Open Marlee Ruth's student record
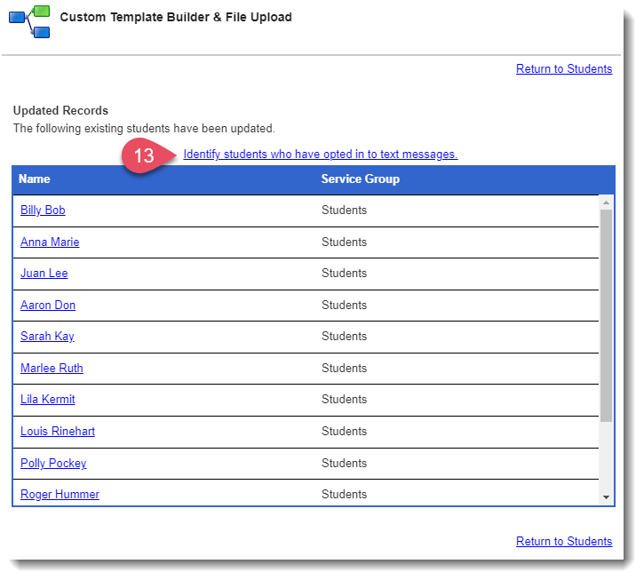 [52, 368]
